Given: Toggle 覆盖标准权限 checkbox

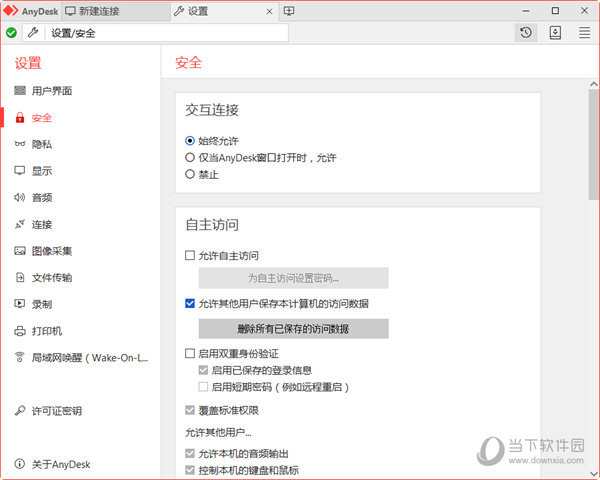Looking at the screenshot, I should pos(190,410).
